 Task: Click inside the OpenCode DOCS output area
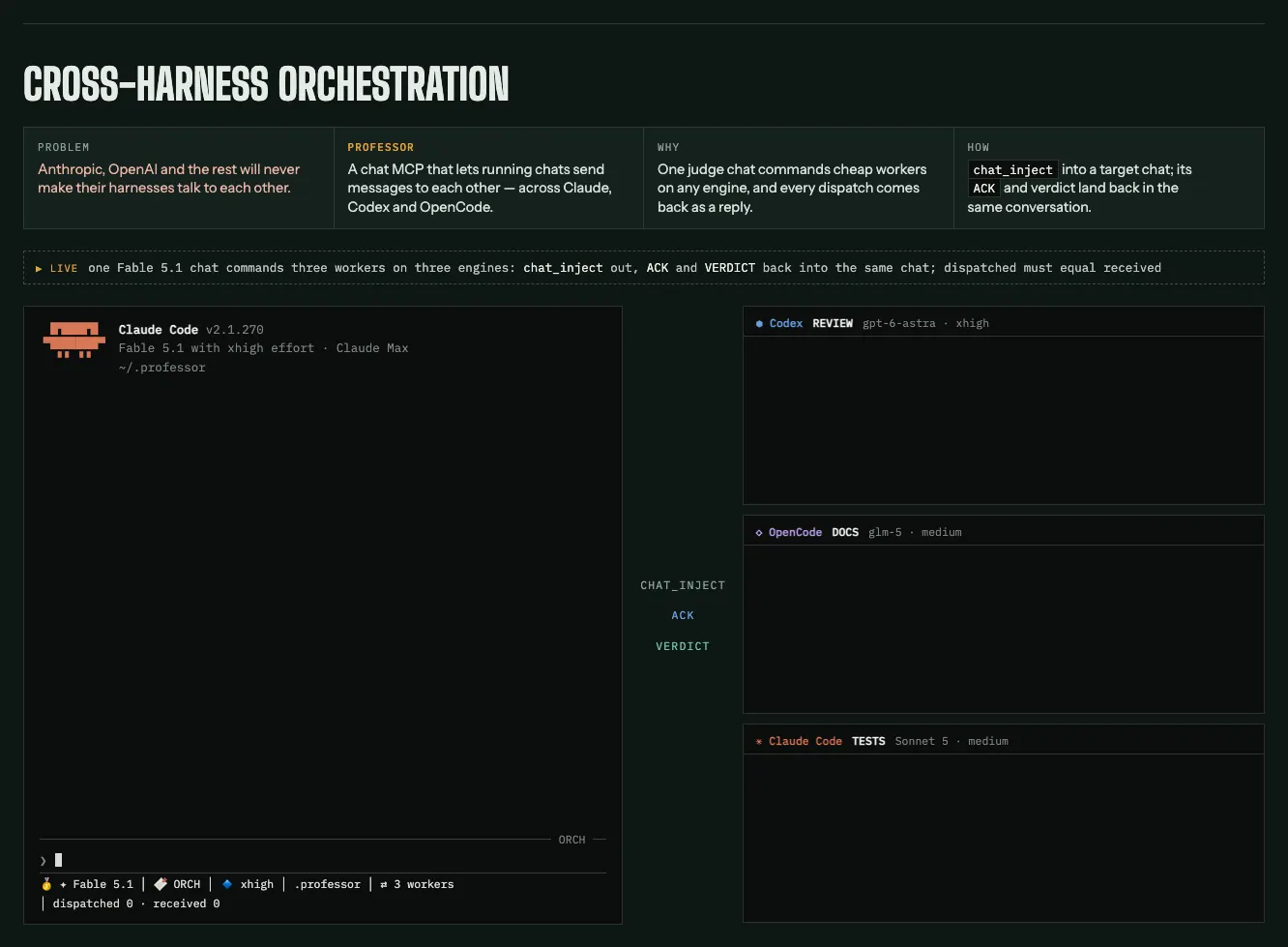[1003, 629]
